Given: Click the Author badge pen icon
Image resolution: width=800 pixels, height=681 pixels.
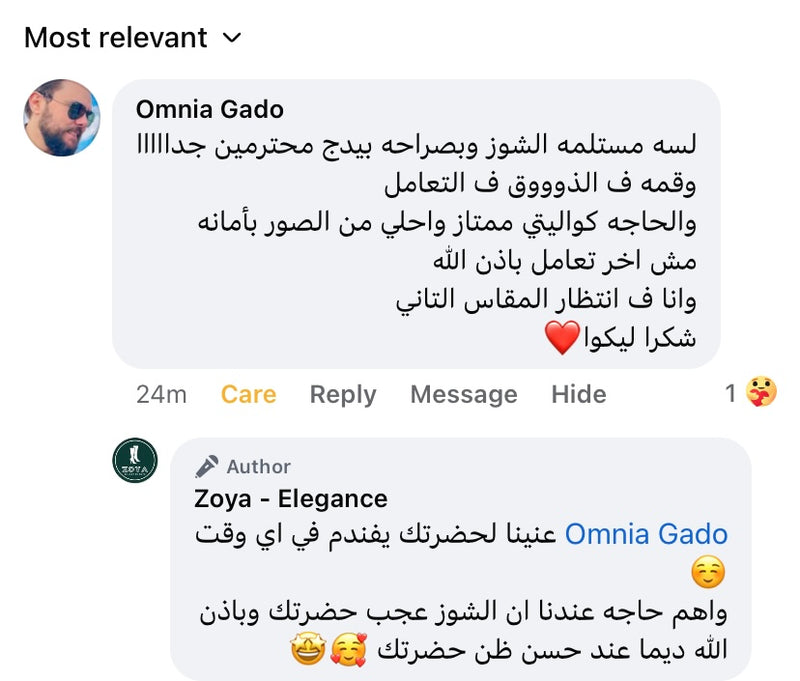Looking at the screenshot, I should [207, 466].
